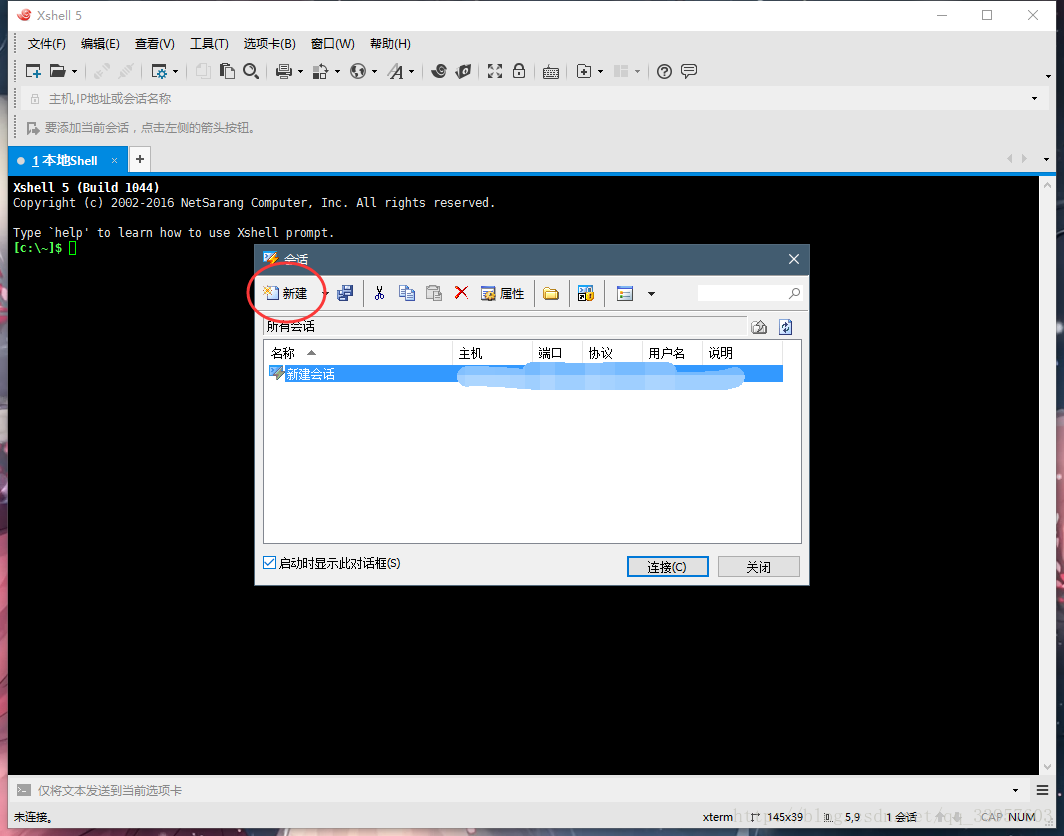Click the Find magnifier icon in main toolbar
The width and height of the screenshot is (1064, 836).
tap(251, 71)
